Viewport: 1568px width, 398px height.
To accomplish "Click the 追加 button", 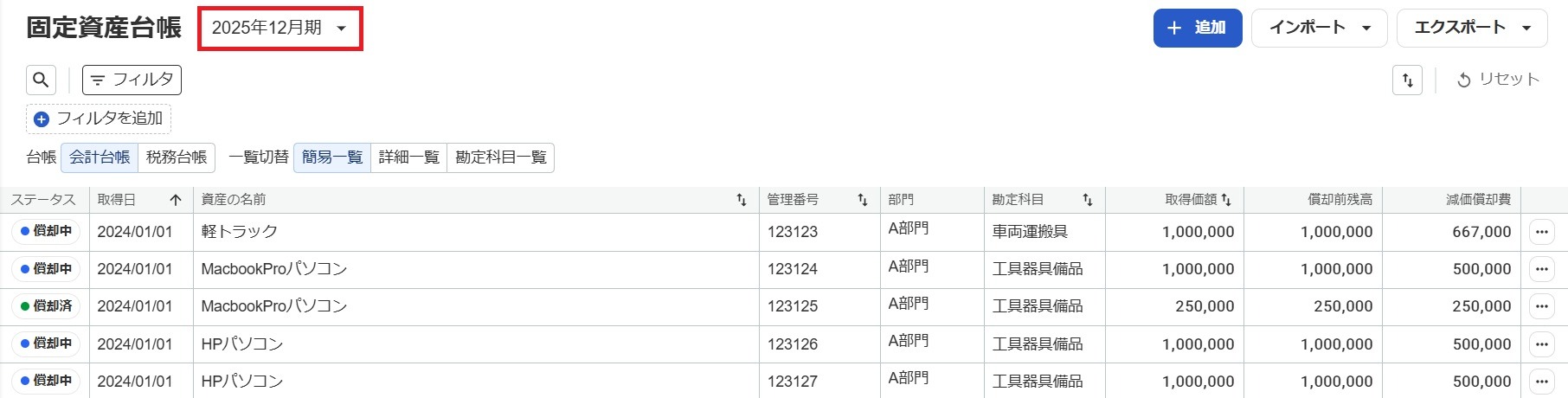I will 1198,28.
